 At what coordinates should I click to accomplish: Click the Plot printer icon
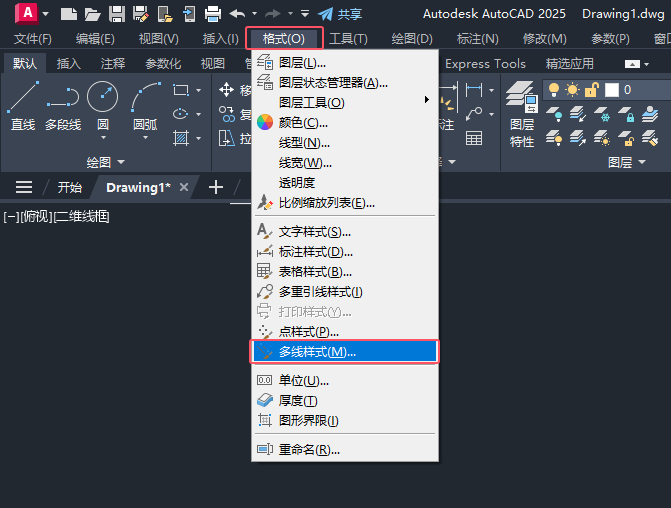pos(213,14)
